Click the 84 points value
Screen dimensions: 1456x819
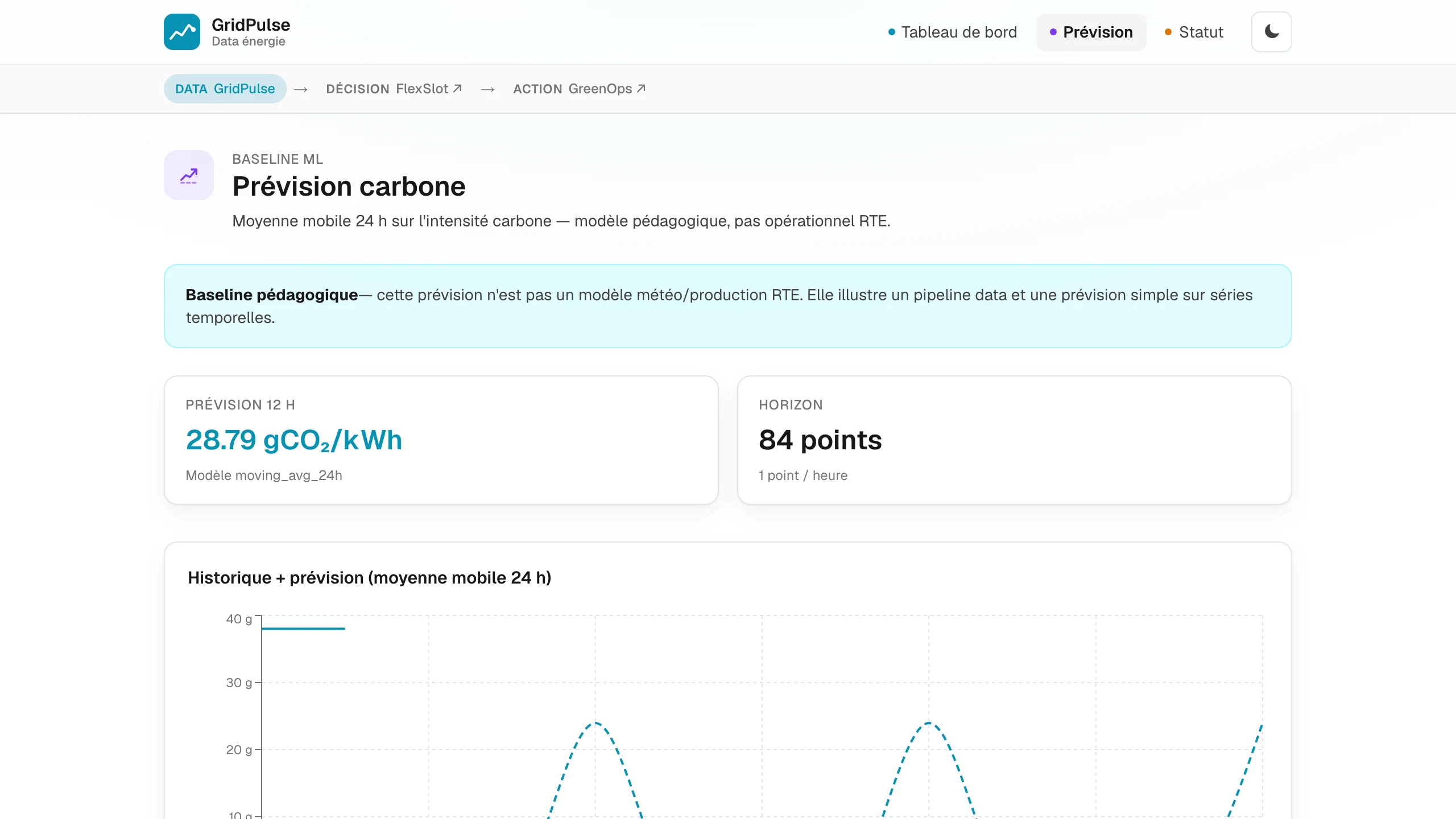click(820, 440)
